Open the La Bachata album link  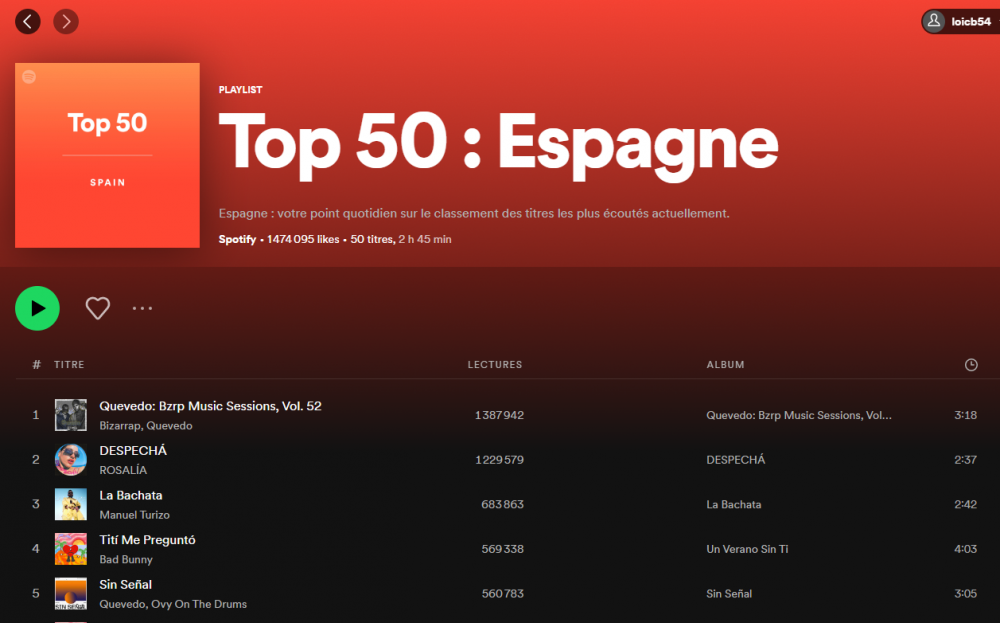coord(733,504)
